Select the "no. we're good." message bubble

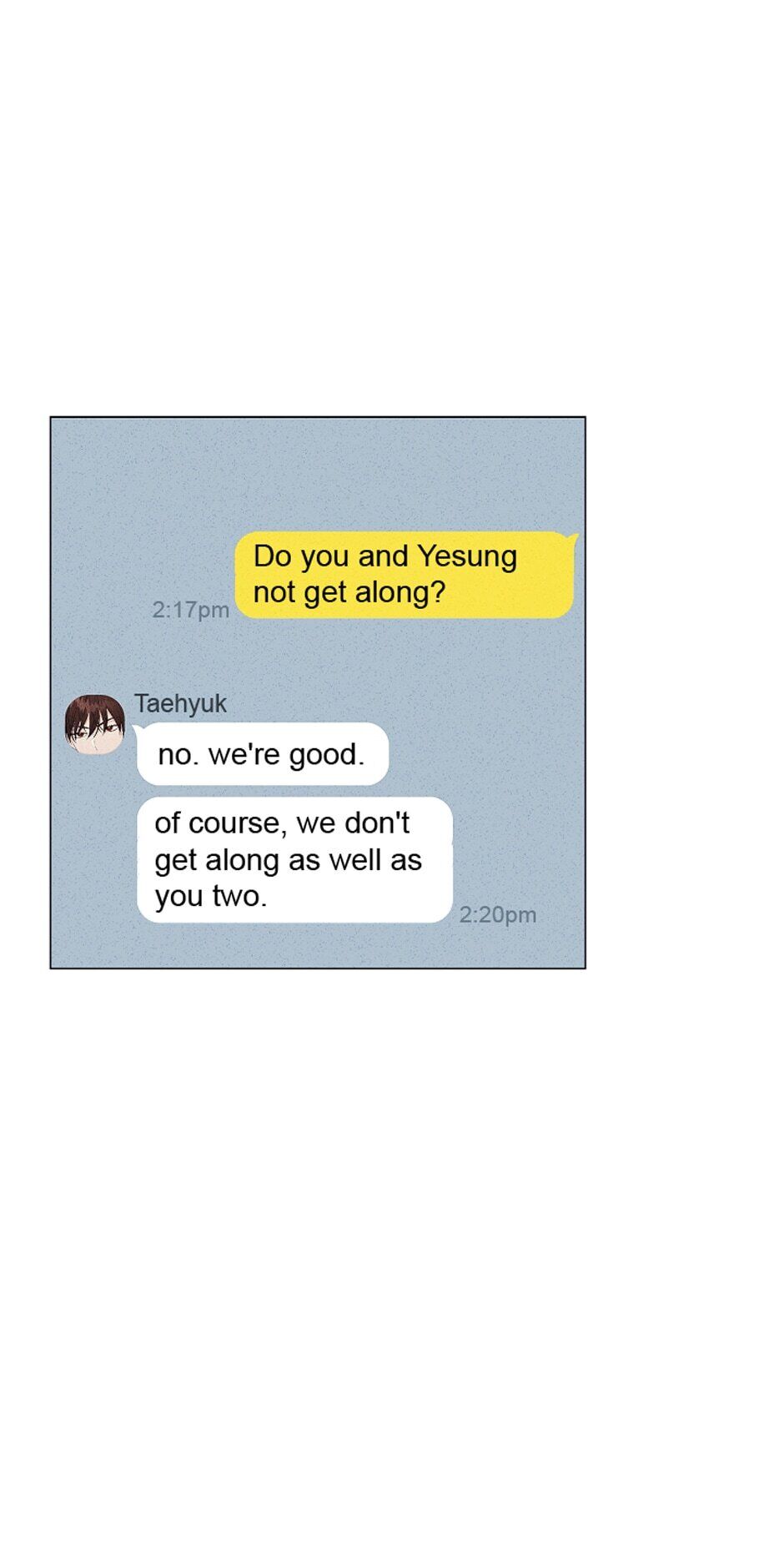coord(262,754)
